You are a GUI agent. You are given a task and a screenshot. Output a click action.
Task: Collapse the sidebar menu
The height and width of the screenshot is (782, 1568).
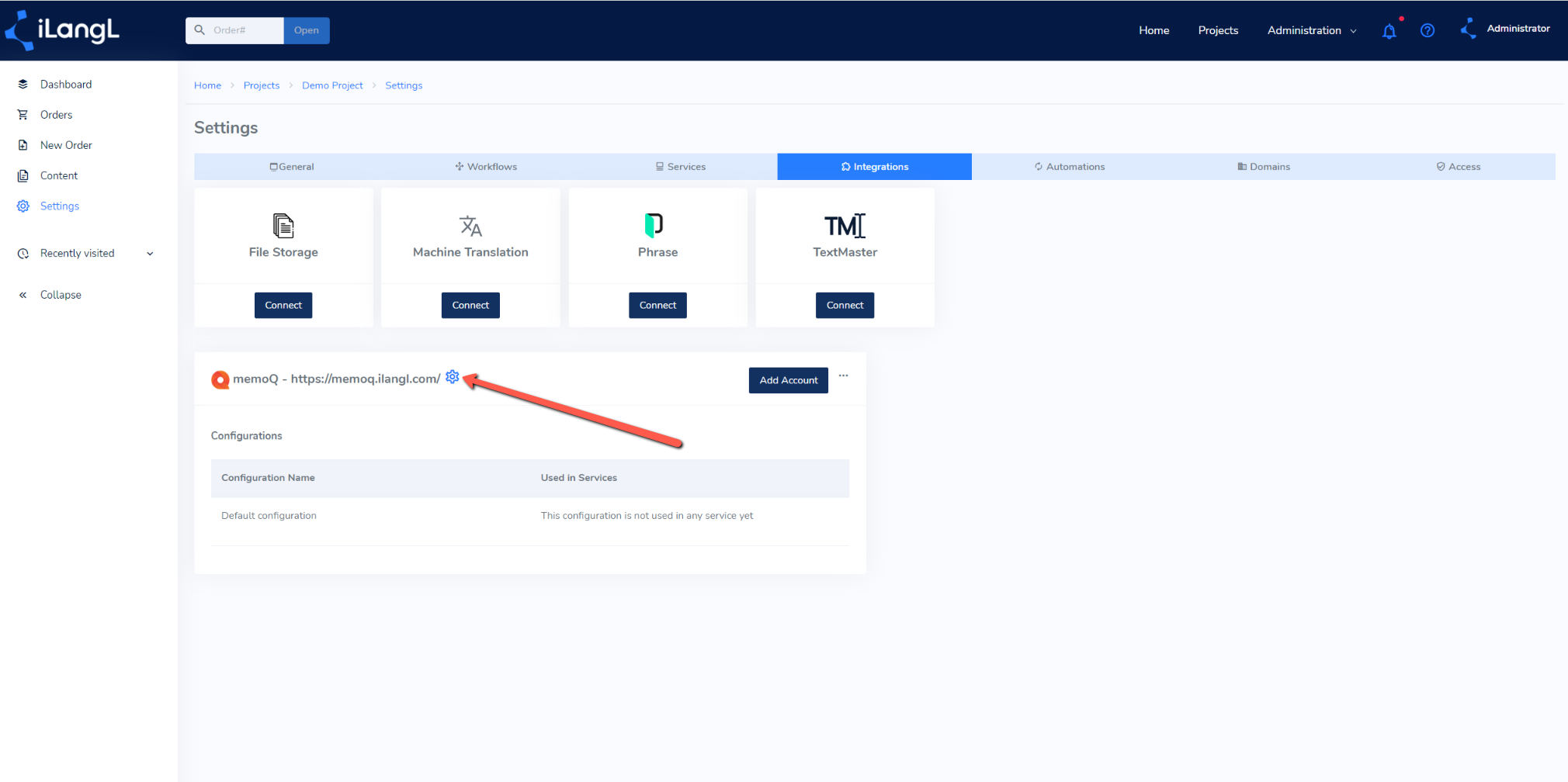click(61, 295)
